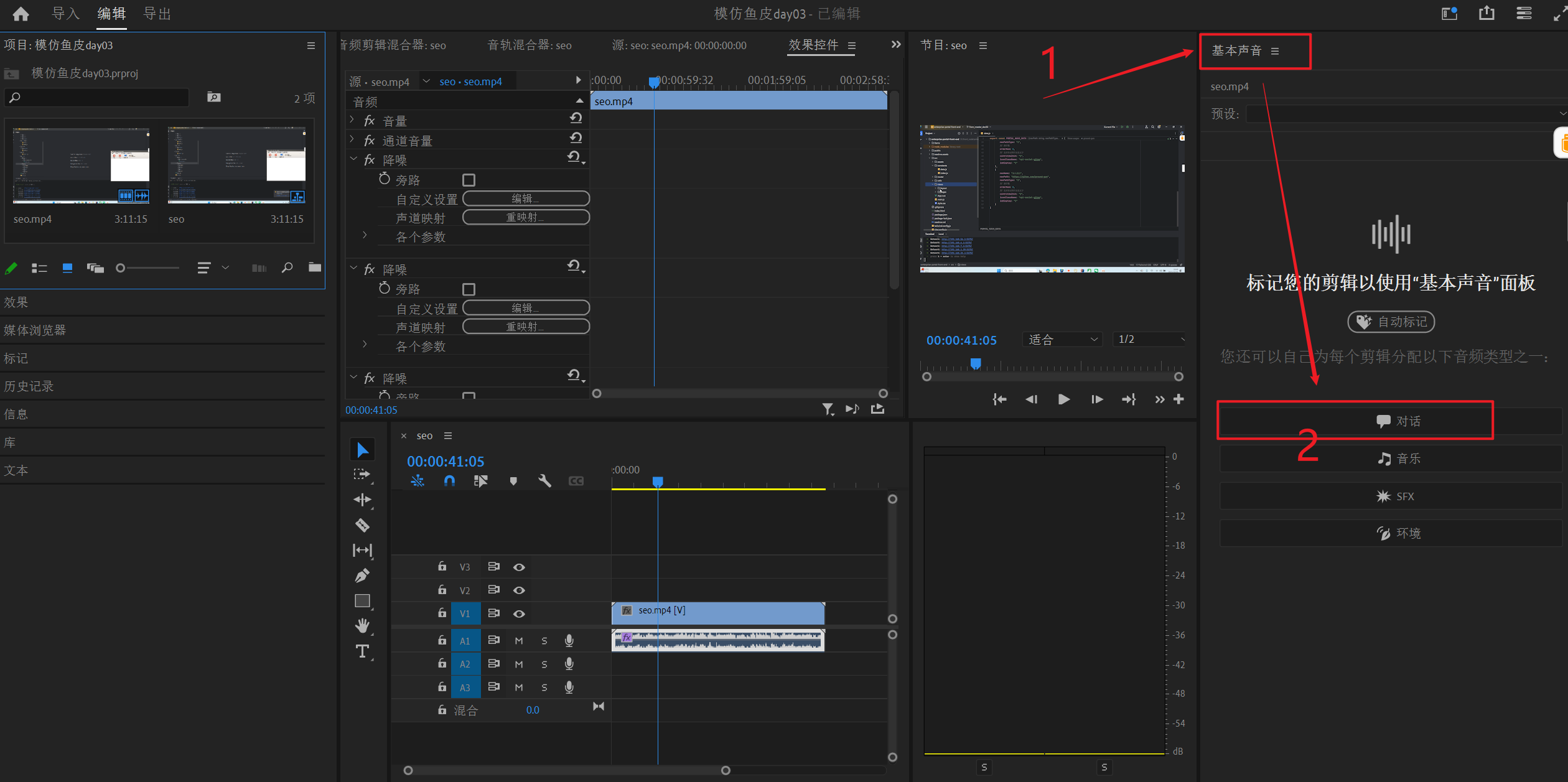Mute audio track A1
This screenshot has height=782, width=1568.
click(x=519, y=641)
